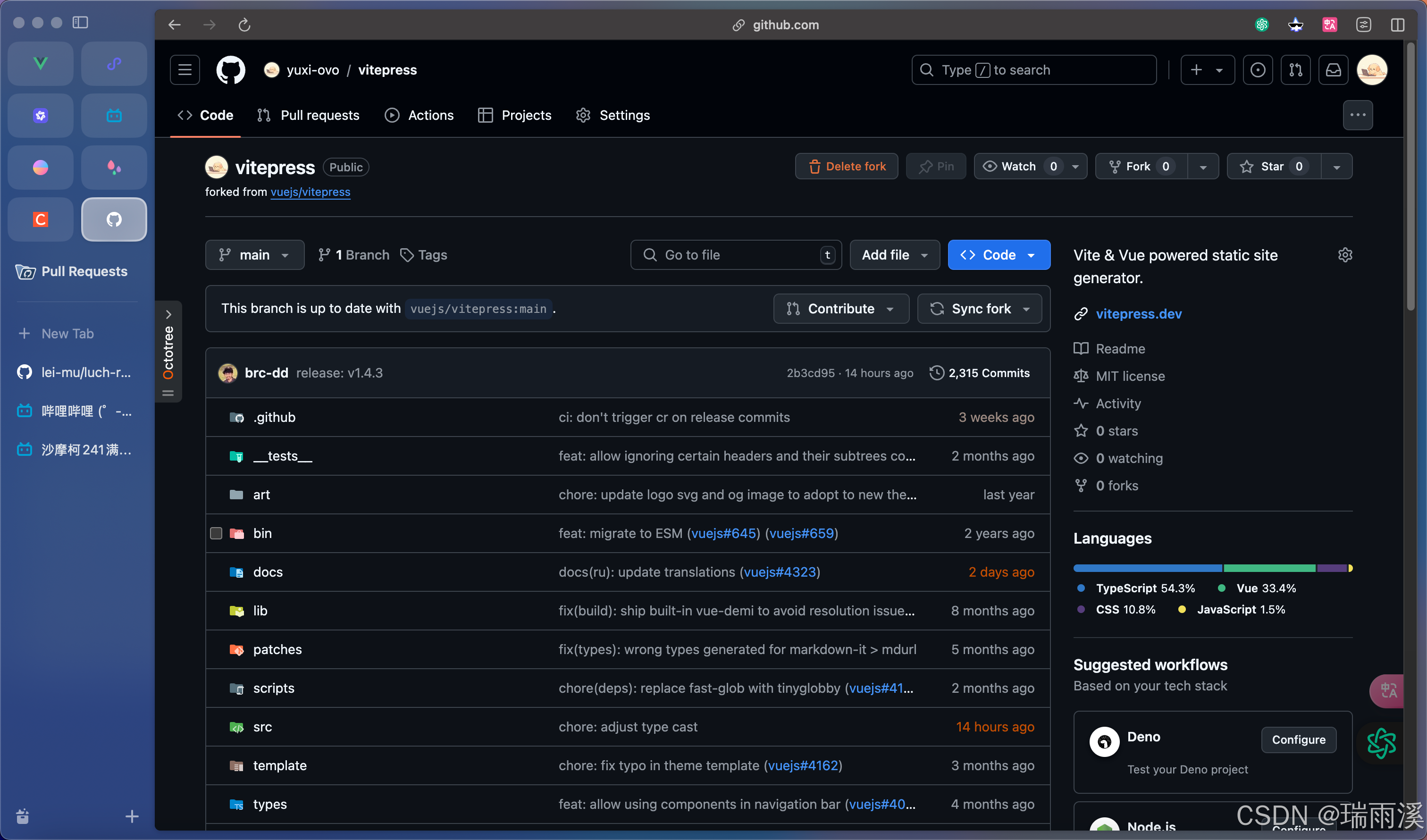The image size is (1427, 840).
Task: Edit repository details with gear icon
Action: (x=1345, y=255)
